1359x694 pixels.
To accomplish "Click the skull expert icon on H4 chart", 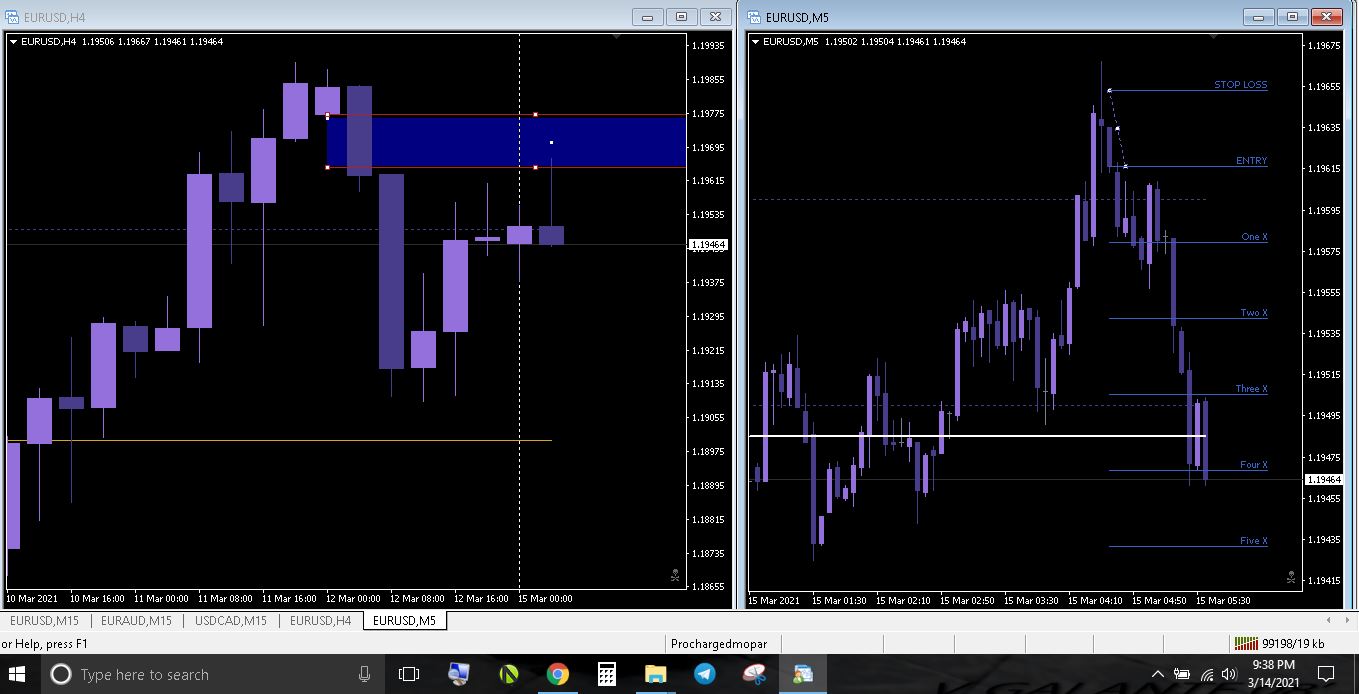I will coord(675,576).
